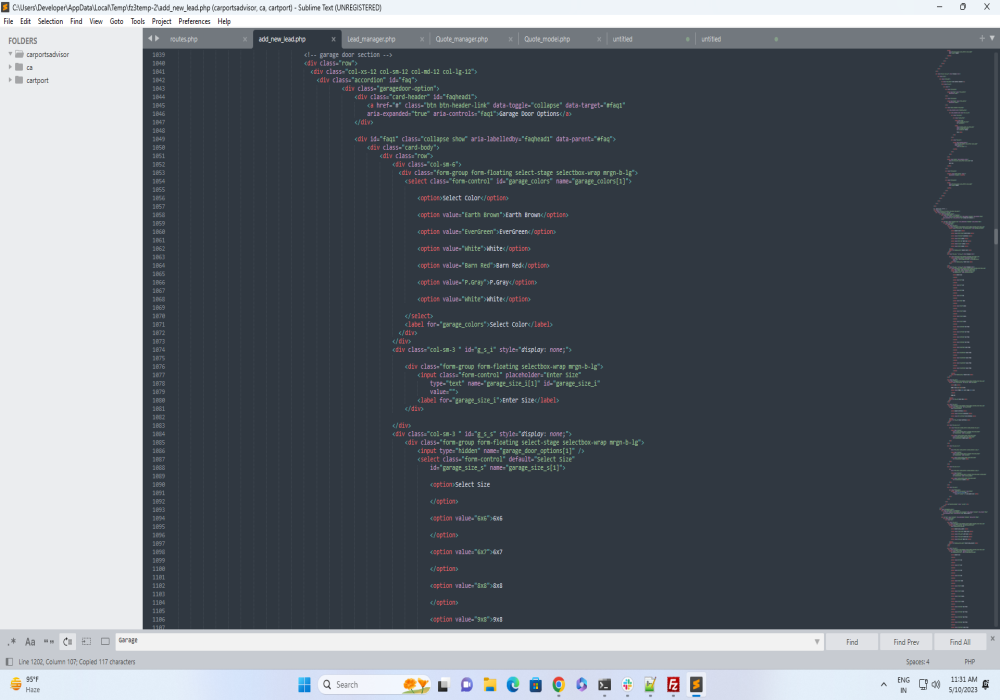
Task: Open the Find menu
Action: [x=76, y=21]
